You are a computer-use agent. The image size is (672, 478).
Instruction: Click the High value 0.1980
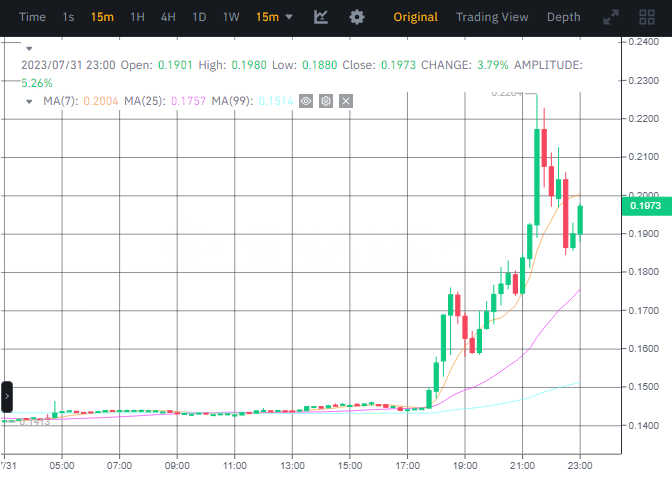tap(249, 65)
